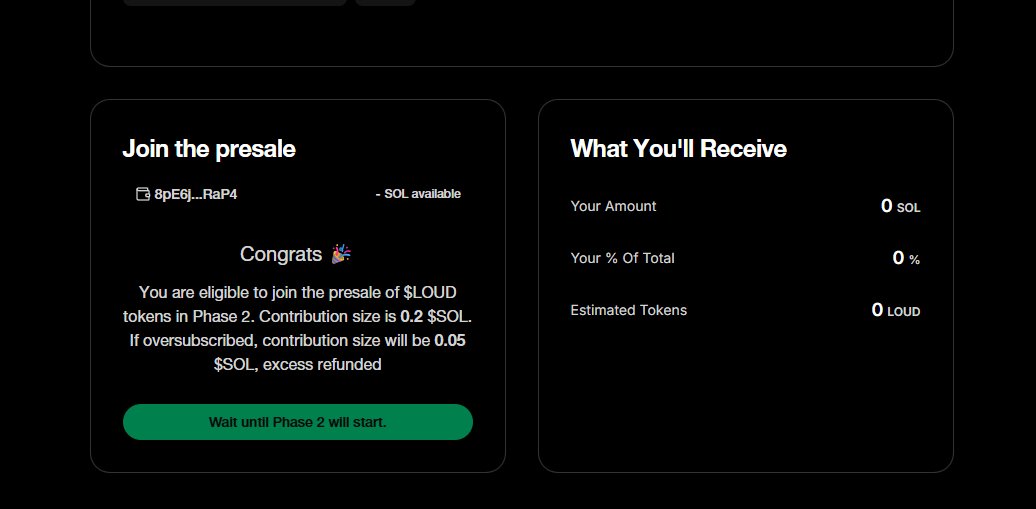Viewport: 1036px width, 509px height.
Task: Select the 'Join the presale' heading
Action: pos(209,149)
